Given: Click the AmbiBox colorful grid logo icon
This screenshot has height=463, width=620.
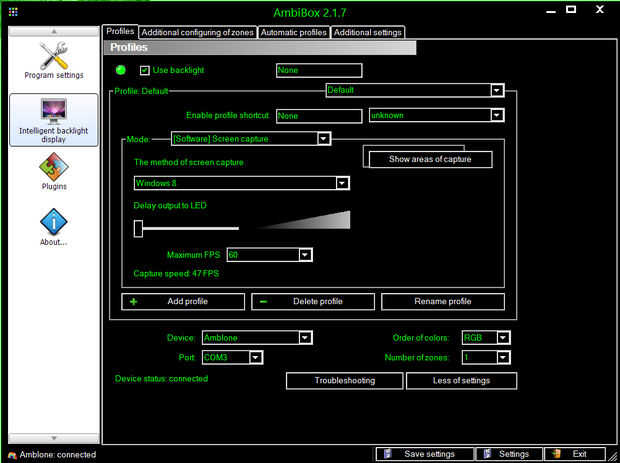Looking at the screenshot, I should [x=13, y=12].
